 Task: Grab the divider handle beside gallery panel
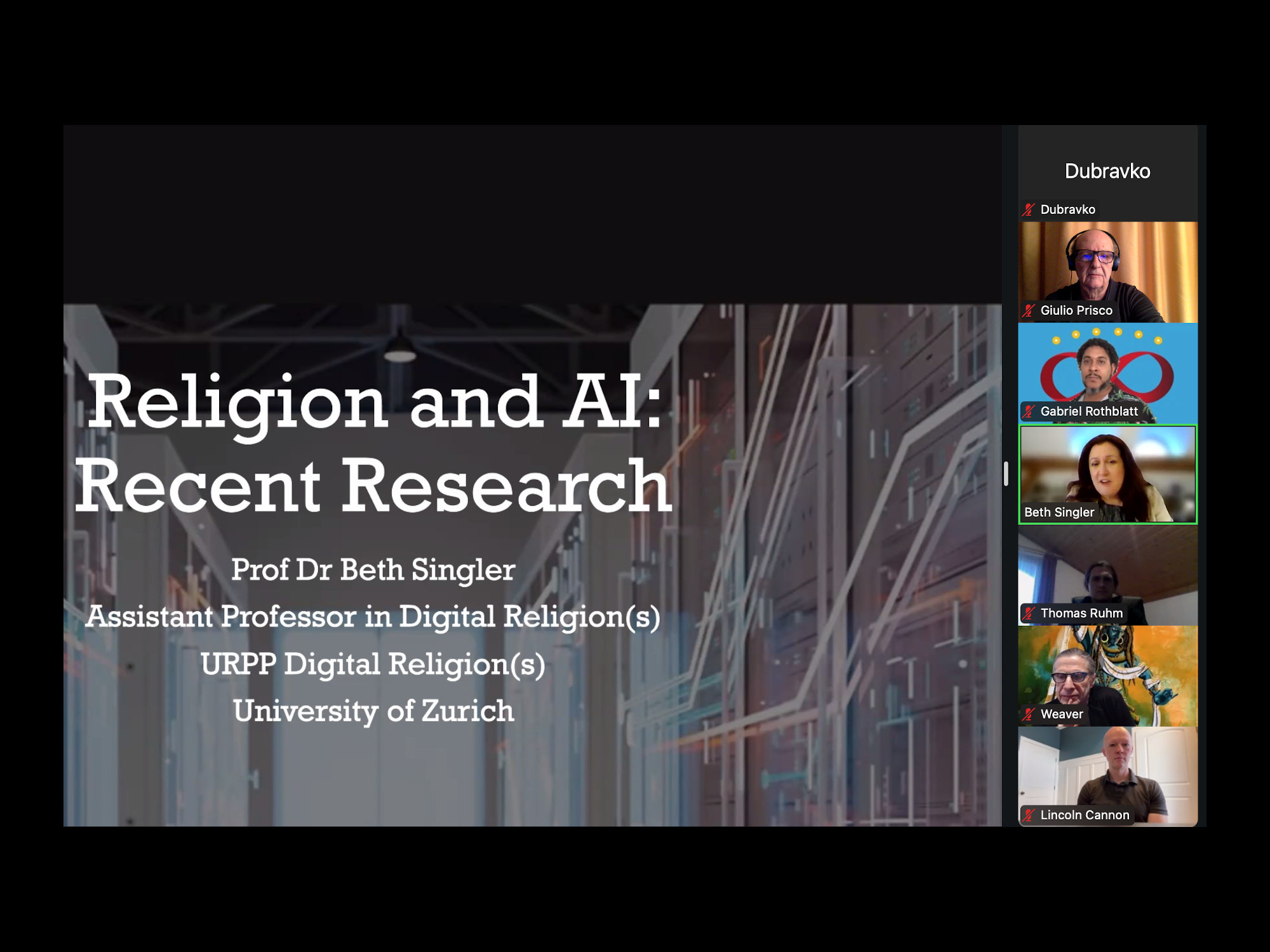[1006, 474]
